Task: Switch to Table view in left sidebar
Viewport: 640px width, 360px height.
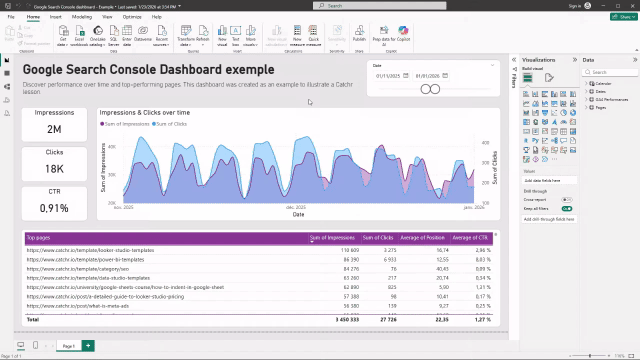Action: click(7, 73)
